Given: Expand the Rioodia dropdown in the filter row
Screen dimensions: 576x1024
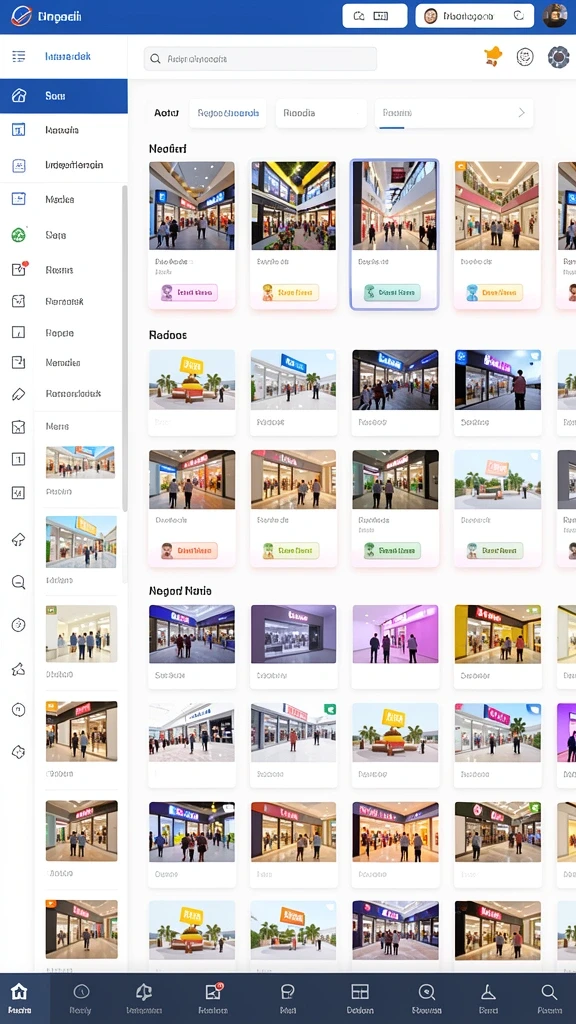Looking at the screenshot, I should pyautogui.click(x=321, y=113).
